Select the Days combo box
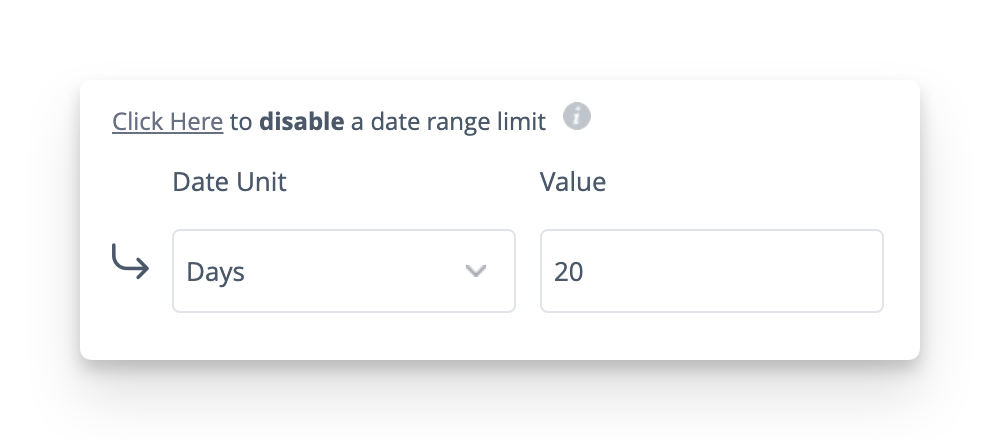This screenshot has height=440, width=1000. [x=343, y=271]
